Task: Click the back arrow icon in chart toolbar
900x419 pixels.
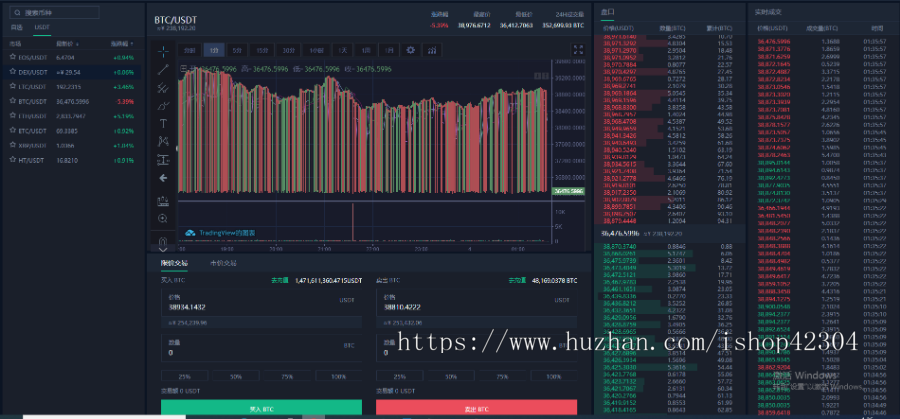Action: 163,178
